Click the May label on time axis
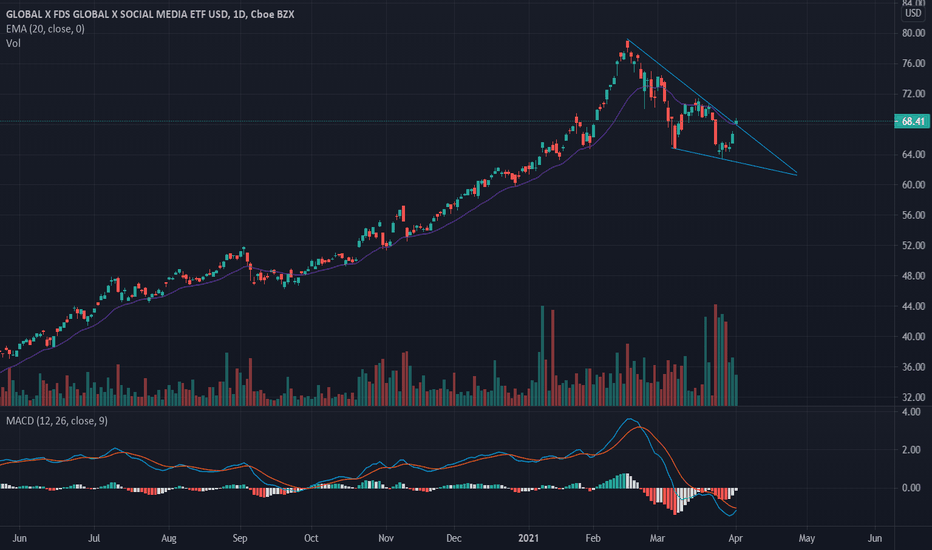This screenshot has height=550, width=932. pyautogui.click(x=807, y=538)
